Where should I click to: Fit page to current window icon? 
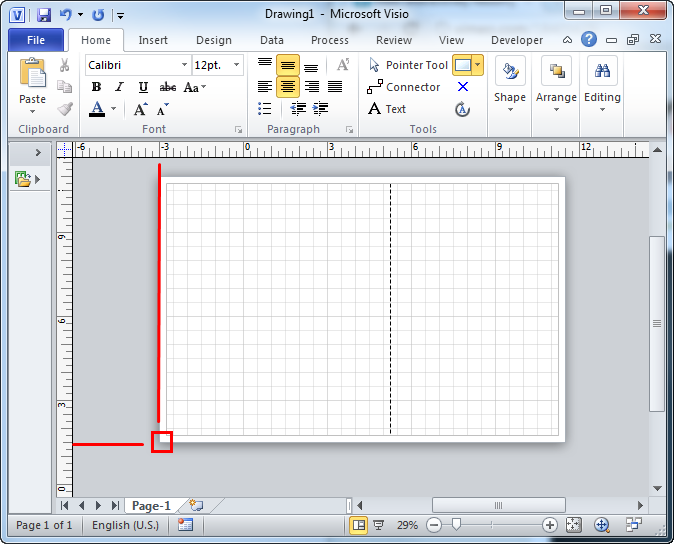pos(573,525)
